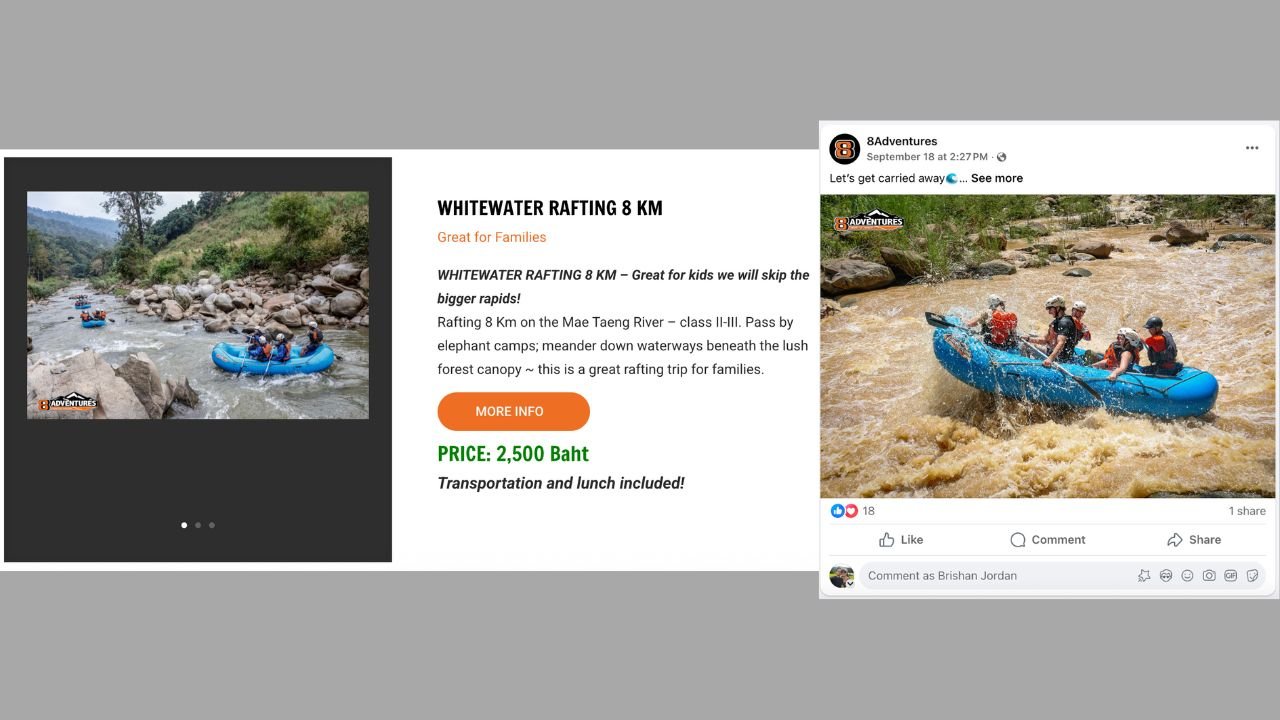View the 1 share count
The image size is (1280, 720).
pyautogui.click(x=1247, y=511)
